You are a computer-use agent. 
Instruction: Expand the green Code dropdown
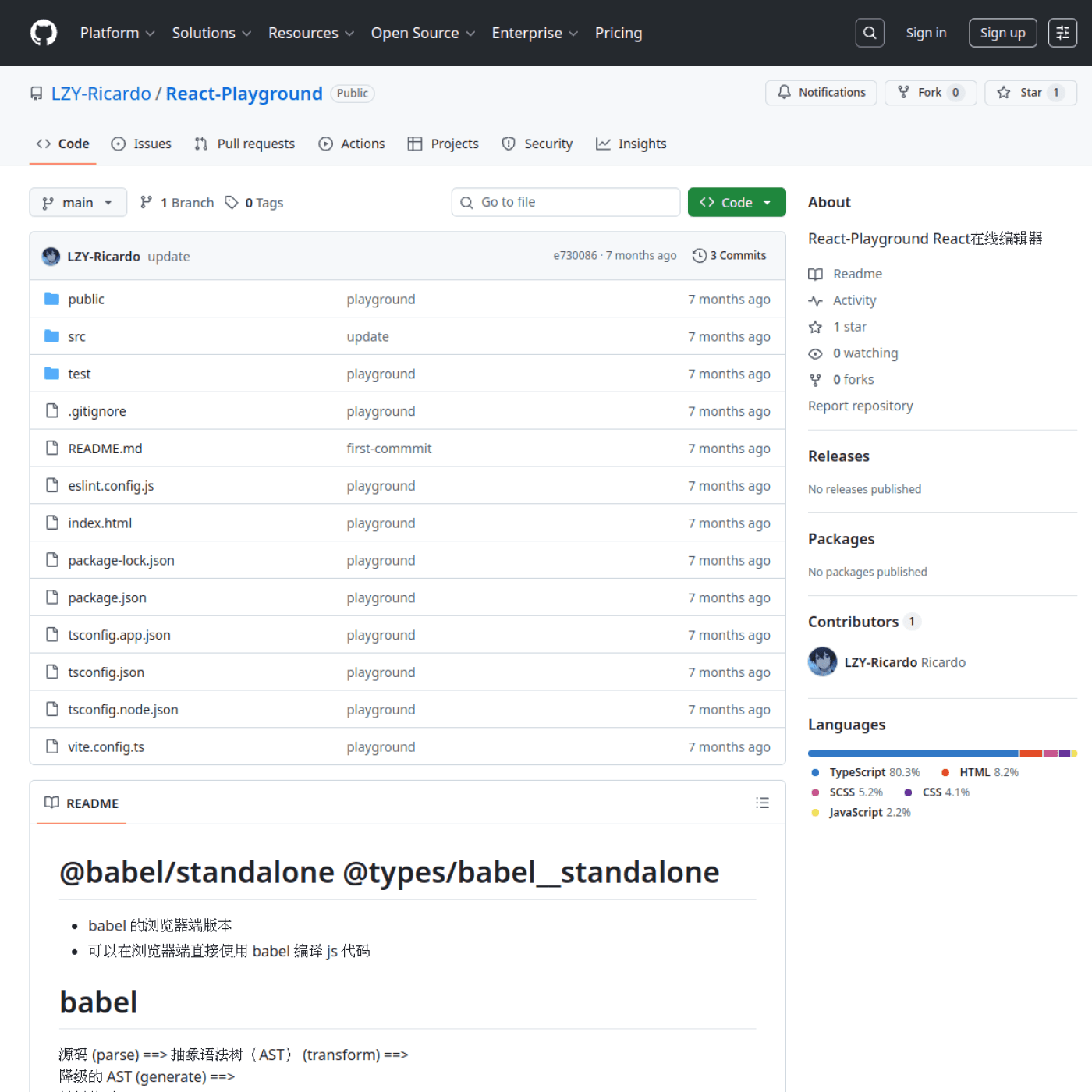736,202
